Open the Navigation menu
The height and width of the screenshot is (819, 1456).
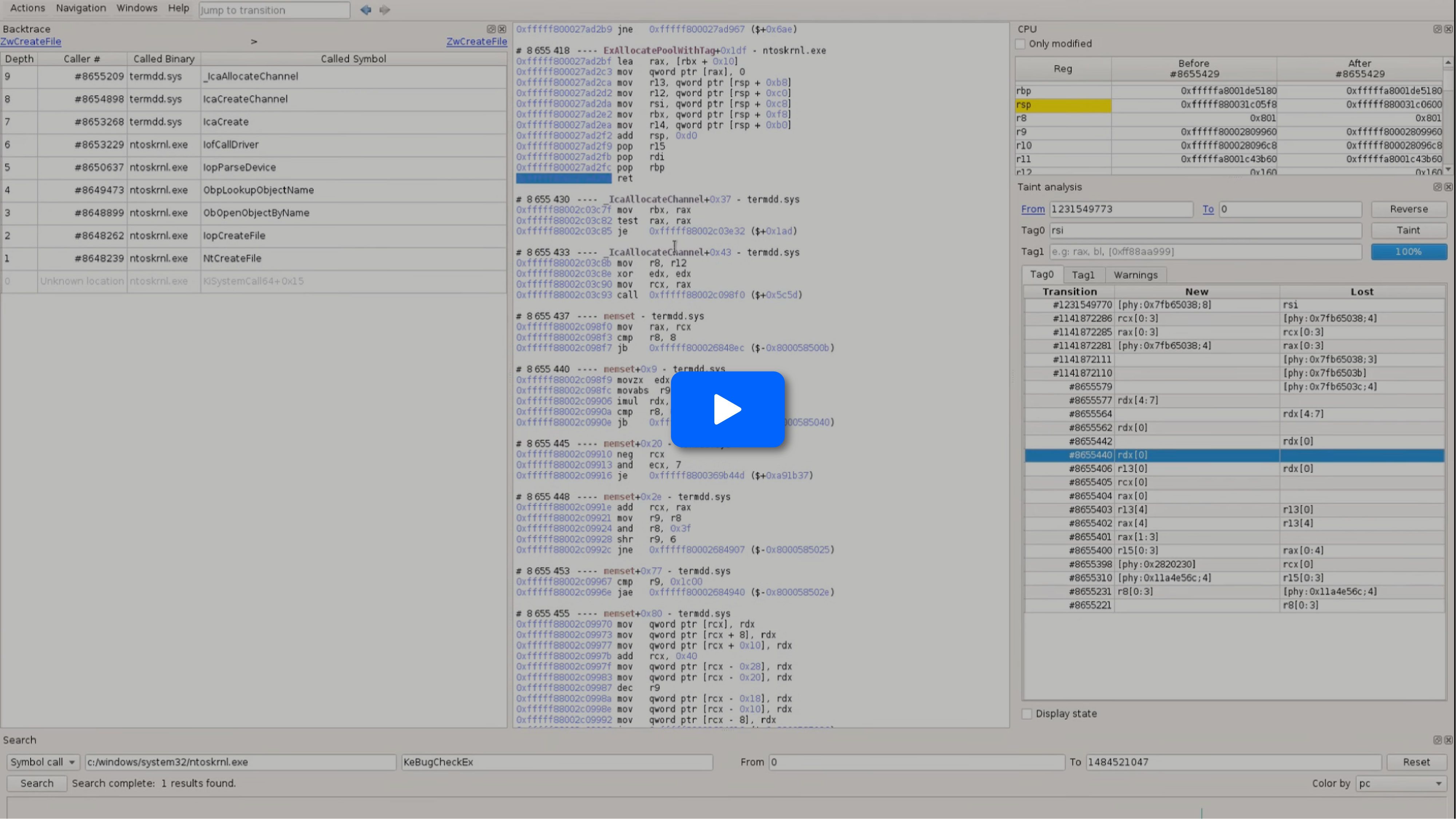[81, 8]
